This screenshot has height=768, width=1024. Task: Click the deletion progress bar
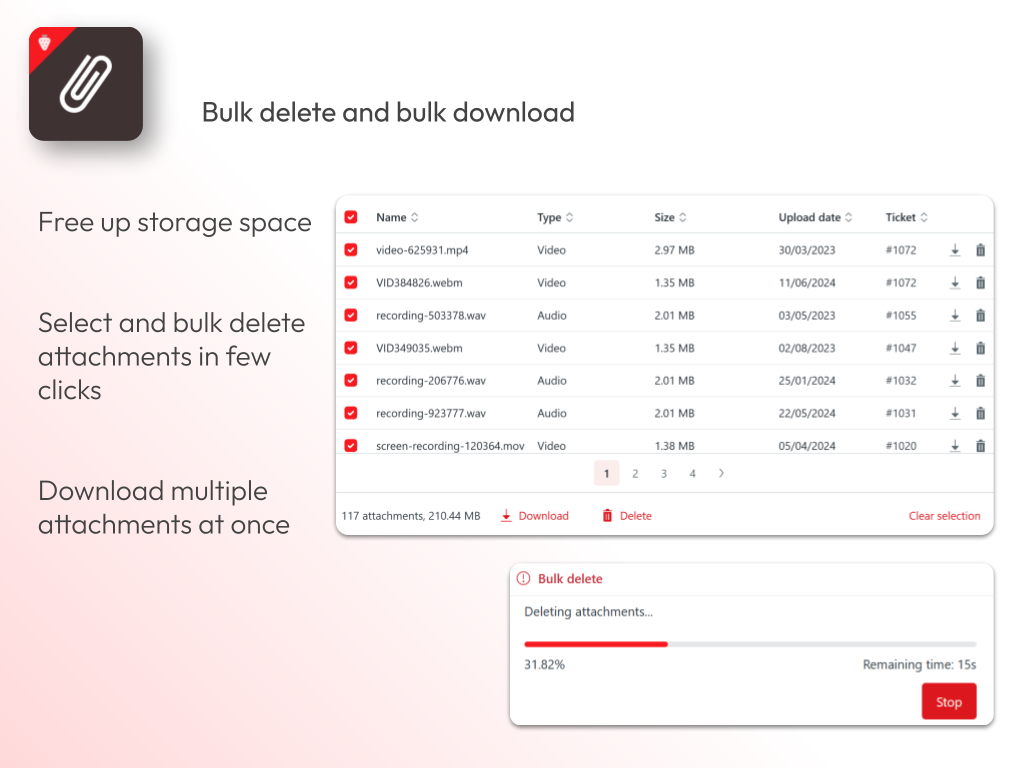point(749,644)
